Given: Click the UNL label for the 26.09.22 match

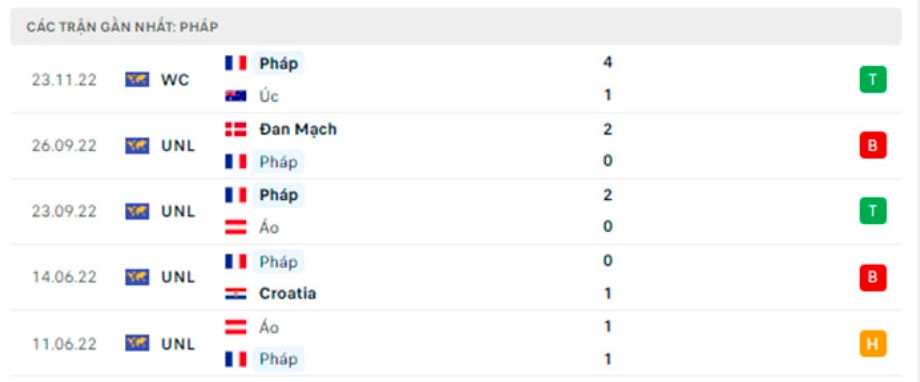Looking at the screenshot, I should point(178,146).
